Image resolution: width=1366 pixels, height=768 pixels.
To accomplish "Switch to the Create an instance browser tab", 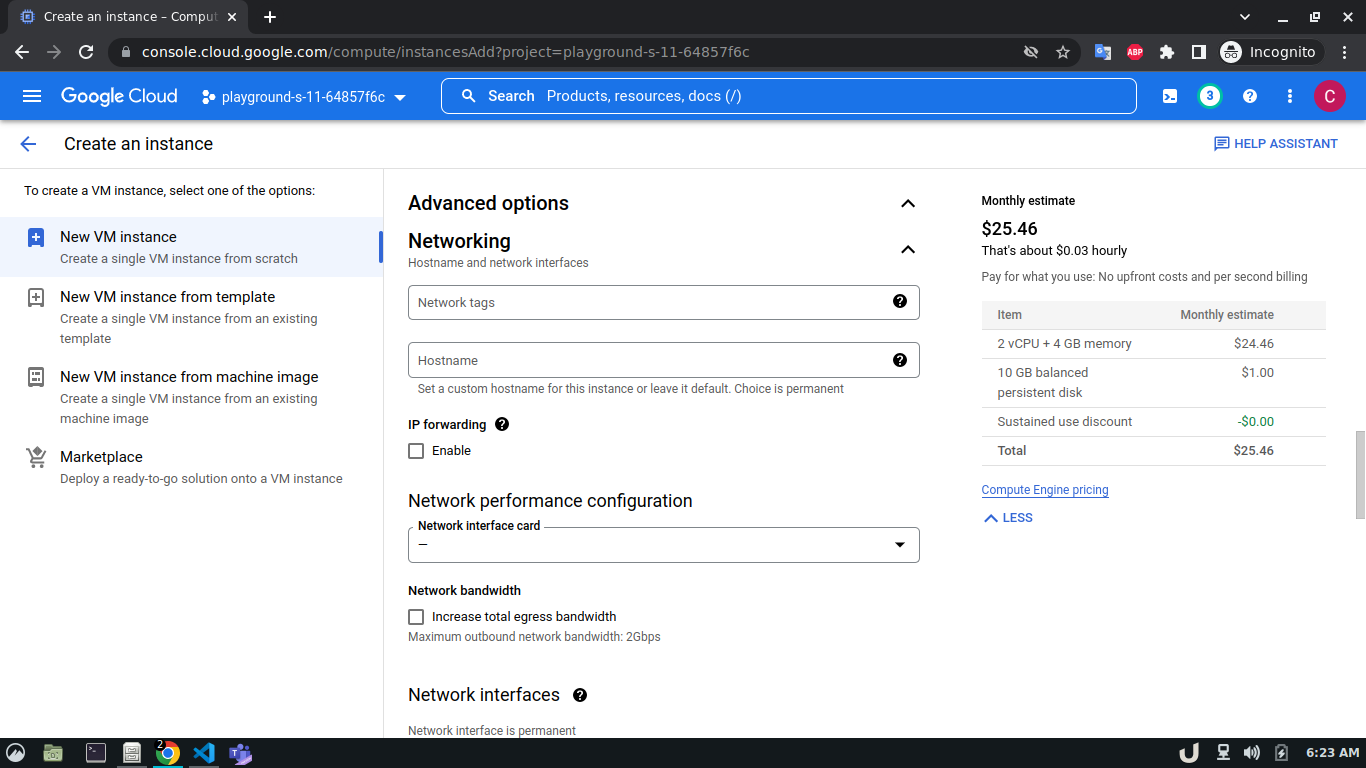I will tap(130, 17).
